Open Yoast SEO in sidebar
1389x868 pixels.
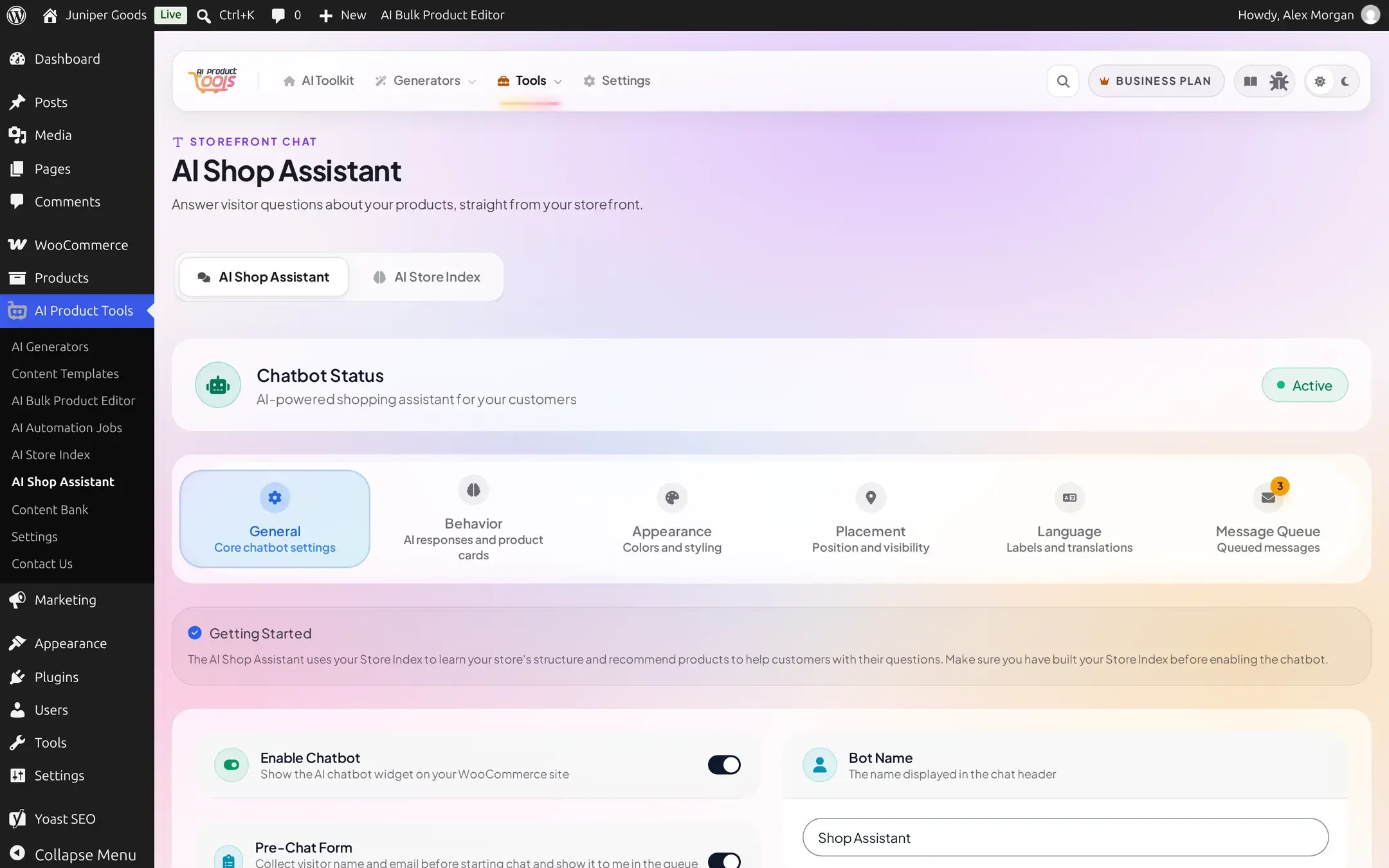[x=77, y=818]
